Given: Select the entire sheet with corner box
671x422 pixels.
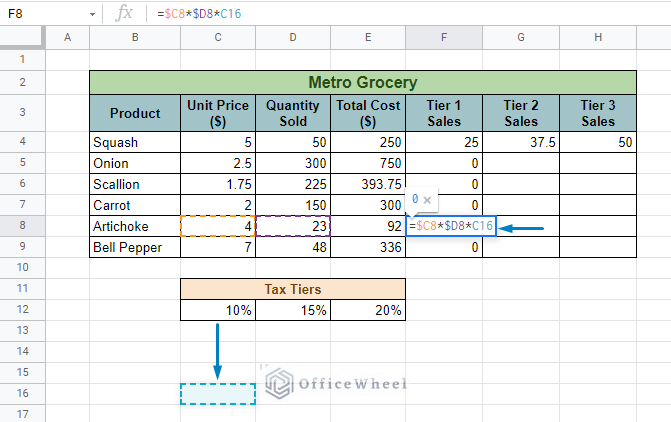Looking at the screenshot, I should tap(22, 37).
